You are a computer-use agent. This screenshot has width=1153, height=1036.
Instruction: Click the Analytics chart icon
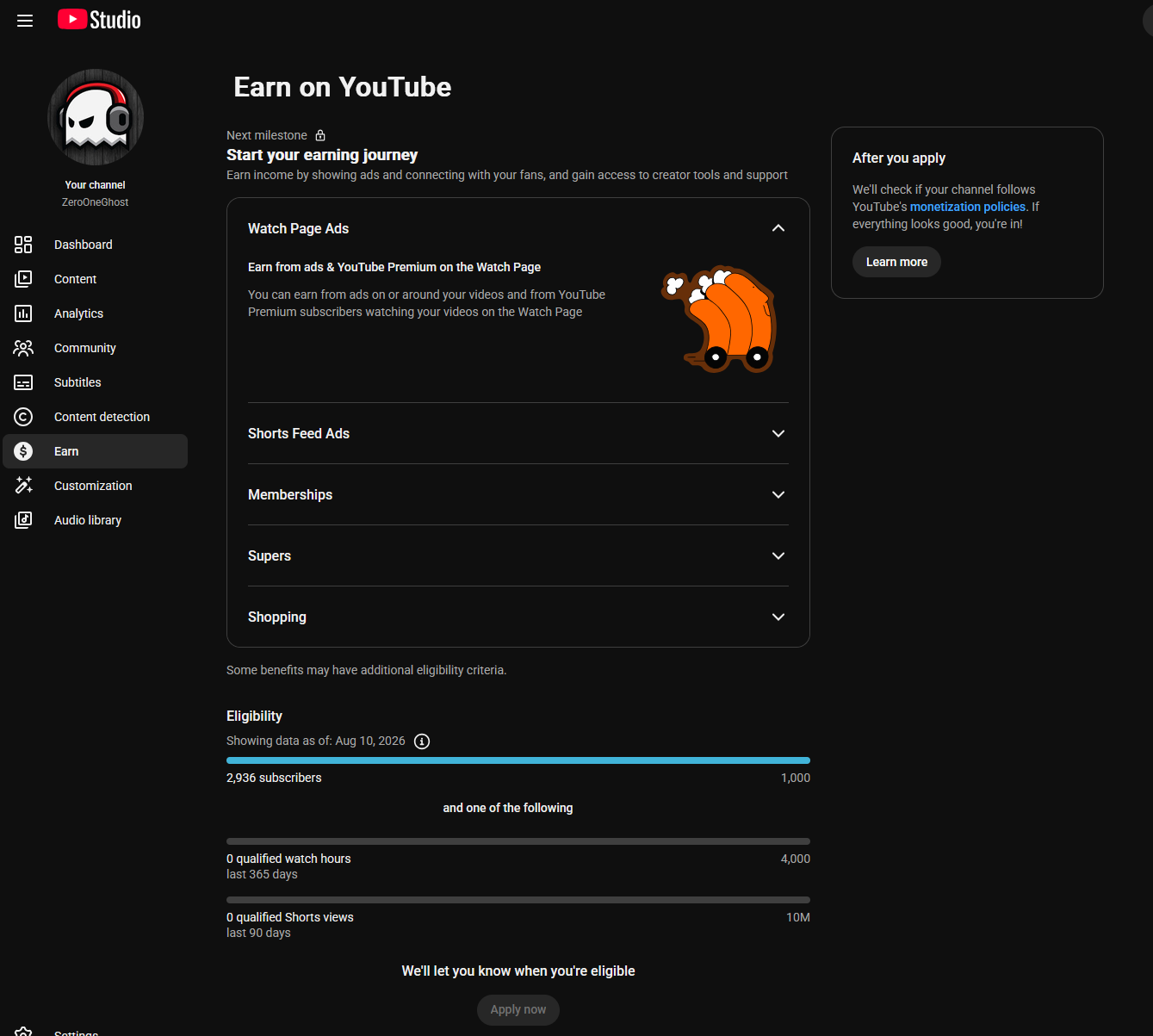(x=23, y=313)
